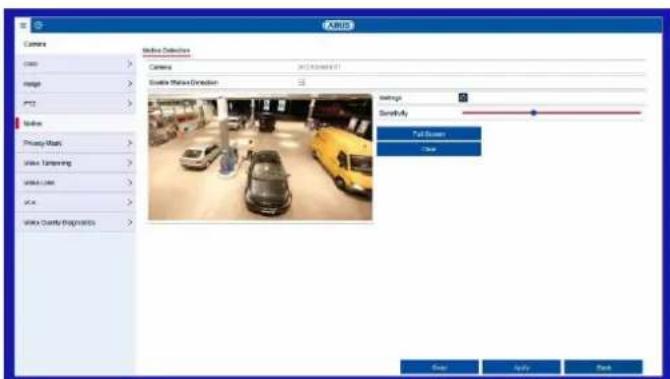670x379 pixels.
Task: Expand the VCA entry chevron
Action: [130, 202]
